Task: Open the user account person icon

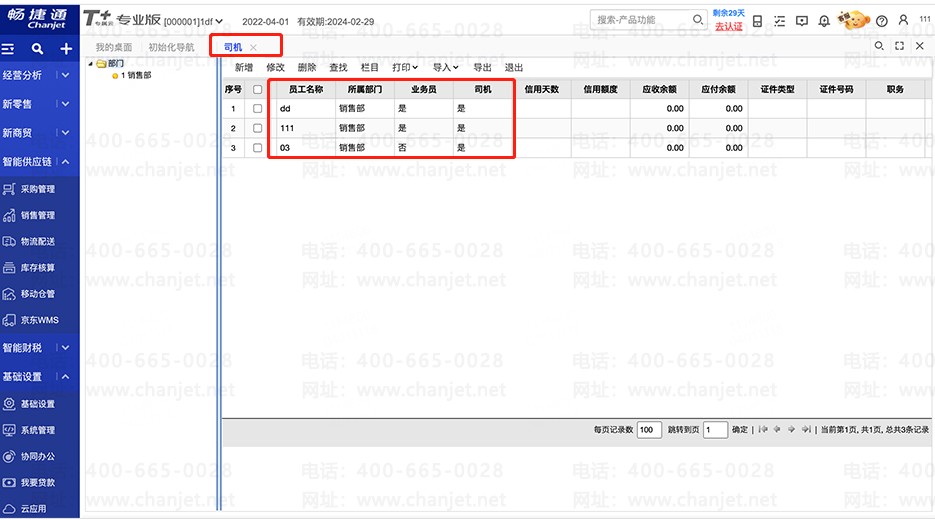Action: coord(903,20)
